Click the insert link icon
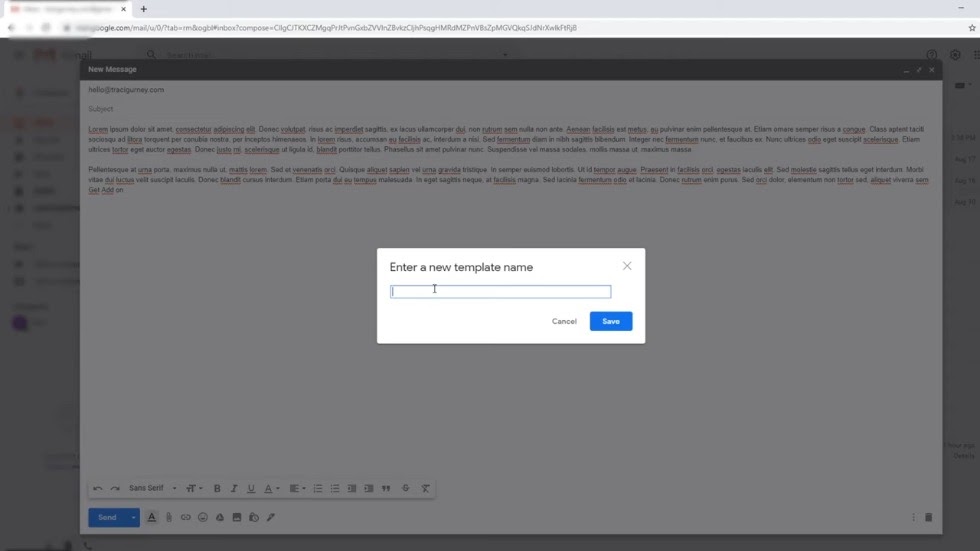The height and width of the screenshot is (551, 980). 186,517
